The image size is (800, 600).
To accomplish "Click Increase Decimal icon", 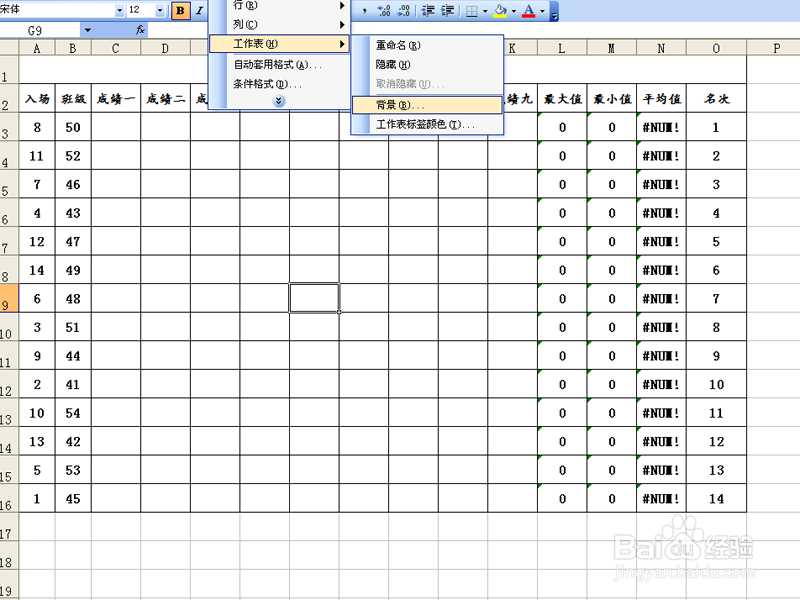I will (384, 10).
